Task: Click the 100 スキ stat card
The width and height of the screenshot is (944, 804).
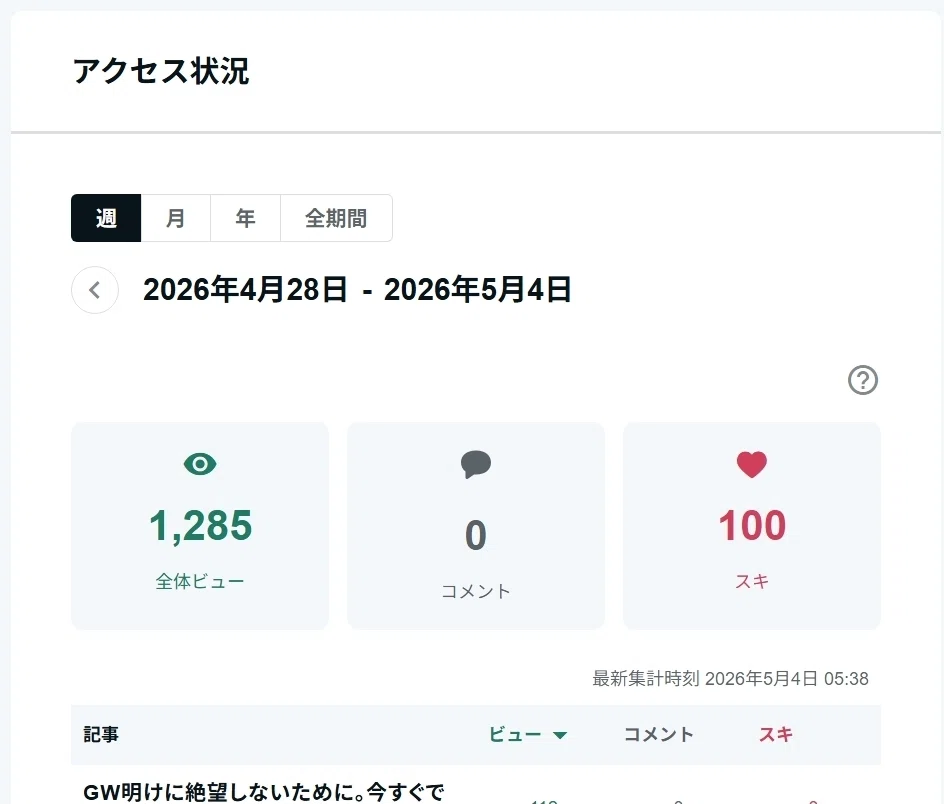Action: 752,526
